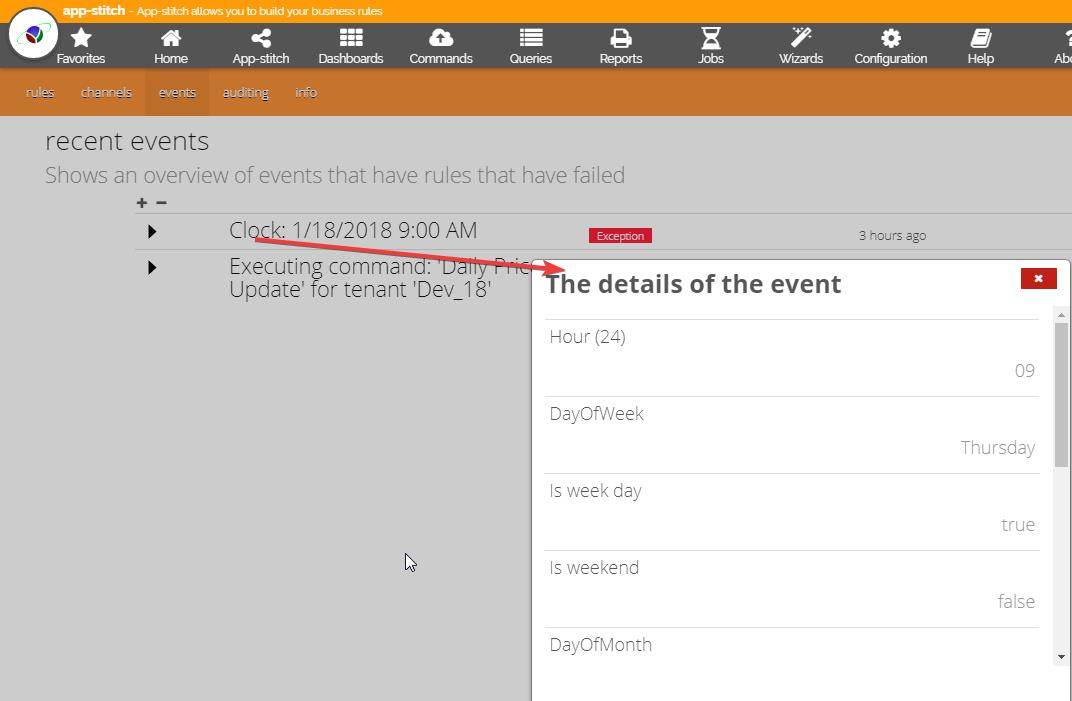The height and width of the screenshot is (701, 1072).
Task: Close the event details panel
Action: click(1038, 279)
